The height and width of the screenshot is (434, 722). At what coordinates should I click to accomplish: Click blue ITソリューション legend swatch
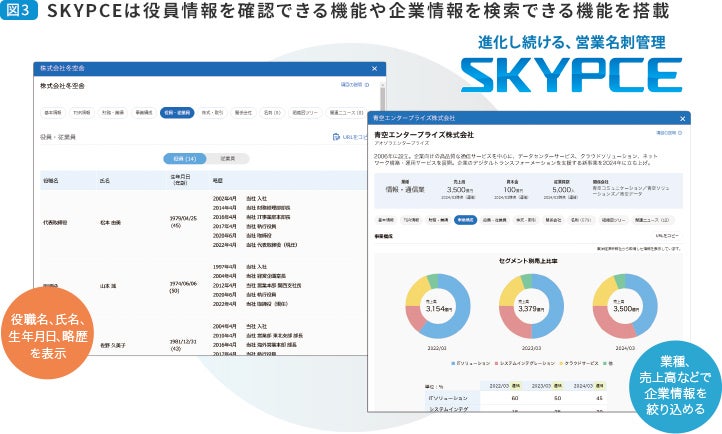click(454, 364)
